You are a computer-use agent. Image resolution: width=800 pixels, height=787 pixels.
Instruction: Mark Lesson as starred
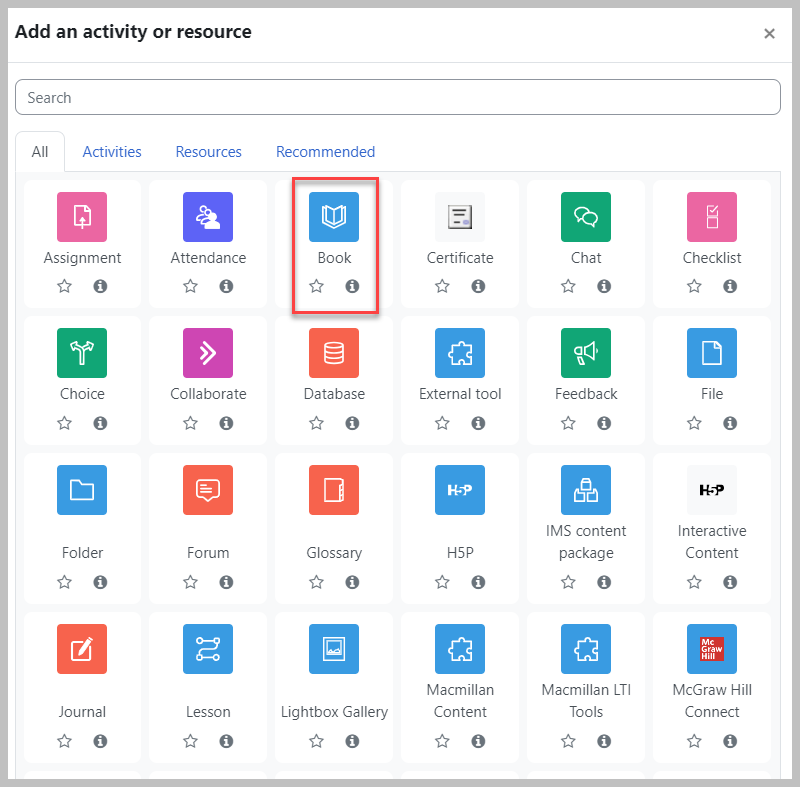[x=190, y=741]
